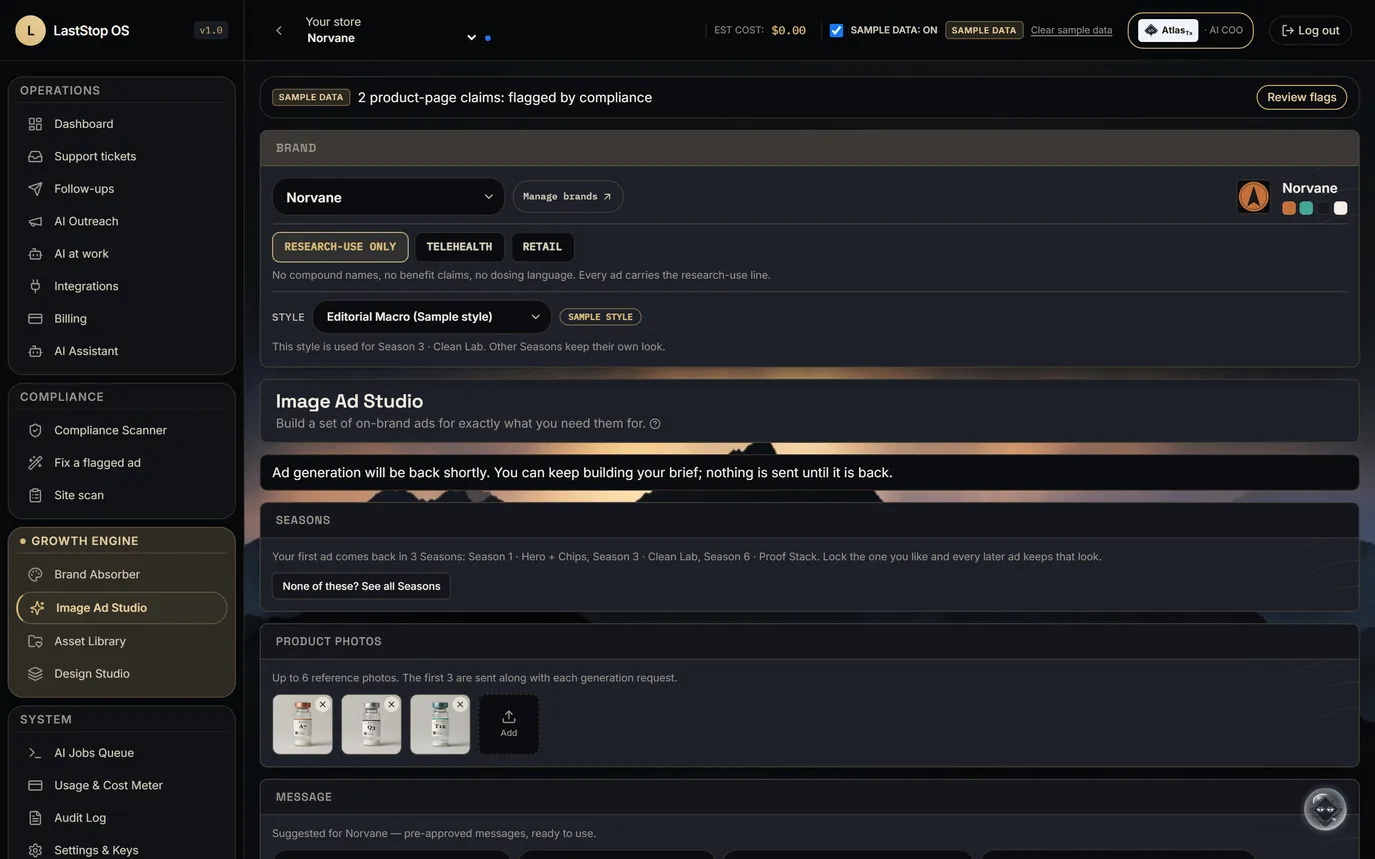Open AI Outreach megaphone icon
The height and width of the screenshot is (859, 1375).
pyautogui.click(x=35, y=221)
